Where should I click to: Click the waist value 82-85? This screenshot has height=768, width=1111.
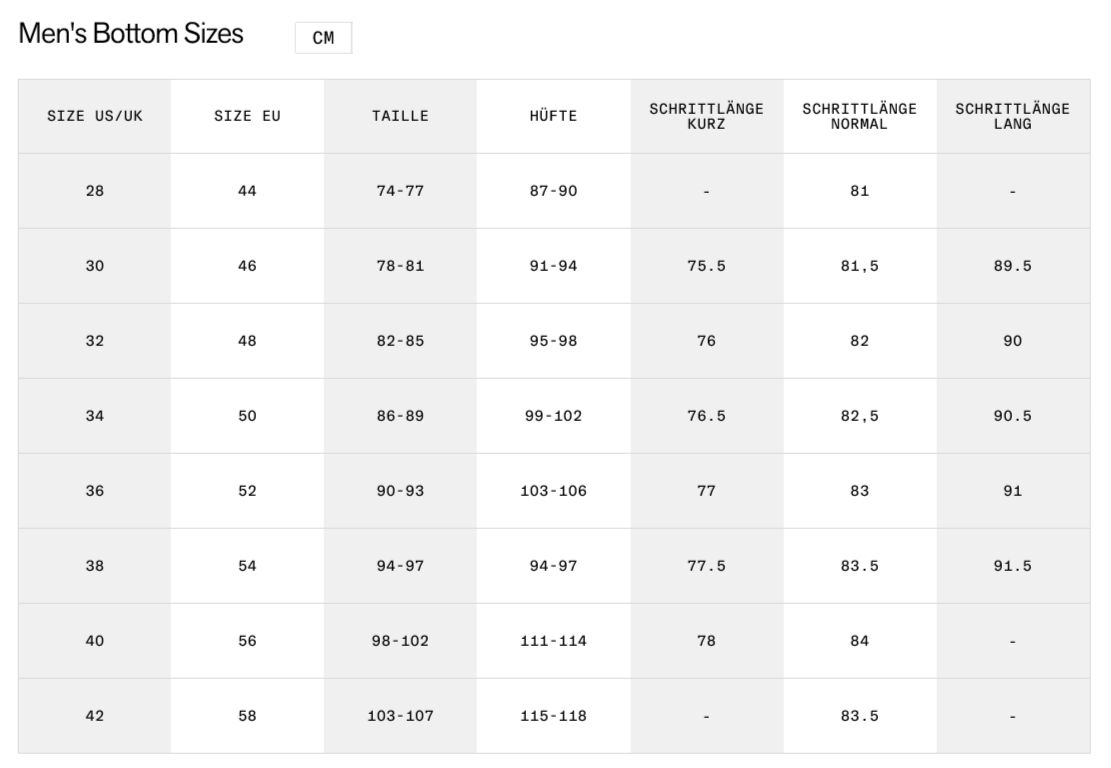(400, 341)
